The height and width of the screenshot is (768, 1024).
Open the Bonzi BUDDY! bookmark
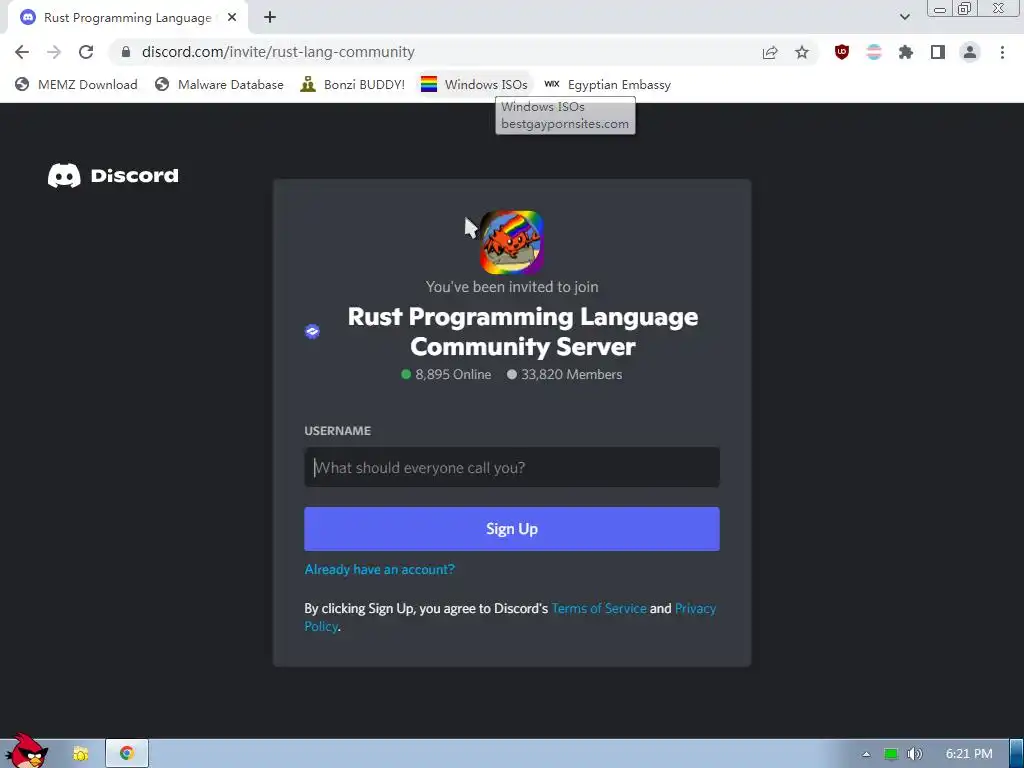(353, 85)
